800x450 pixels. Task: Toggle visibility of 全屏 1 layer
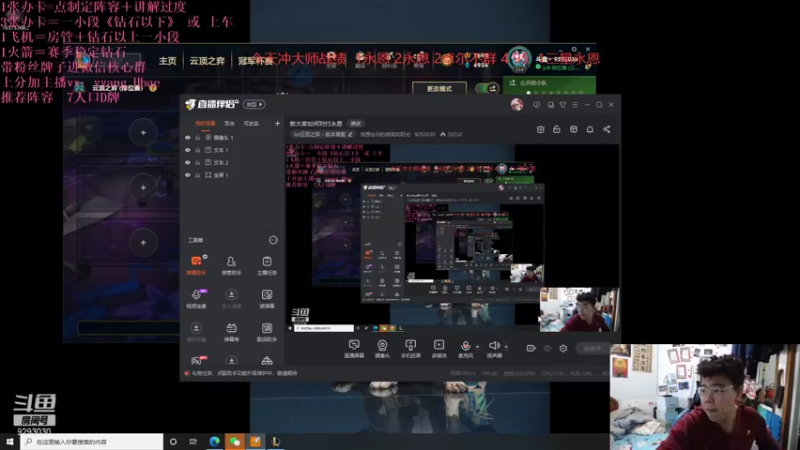188,175
